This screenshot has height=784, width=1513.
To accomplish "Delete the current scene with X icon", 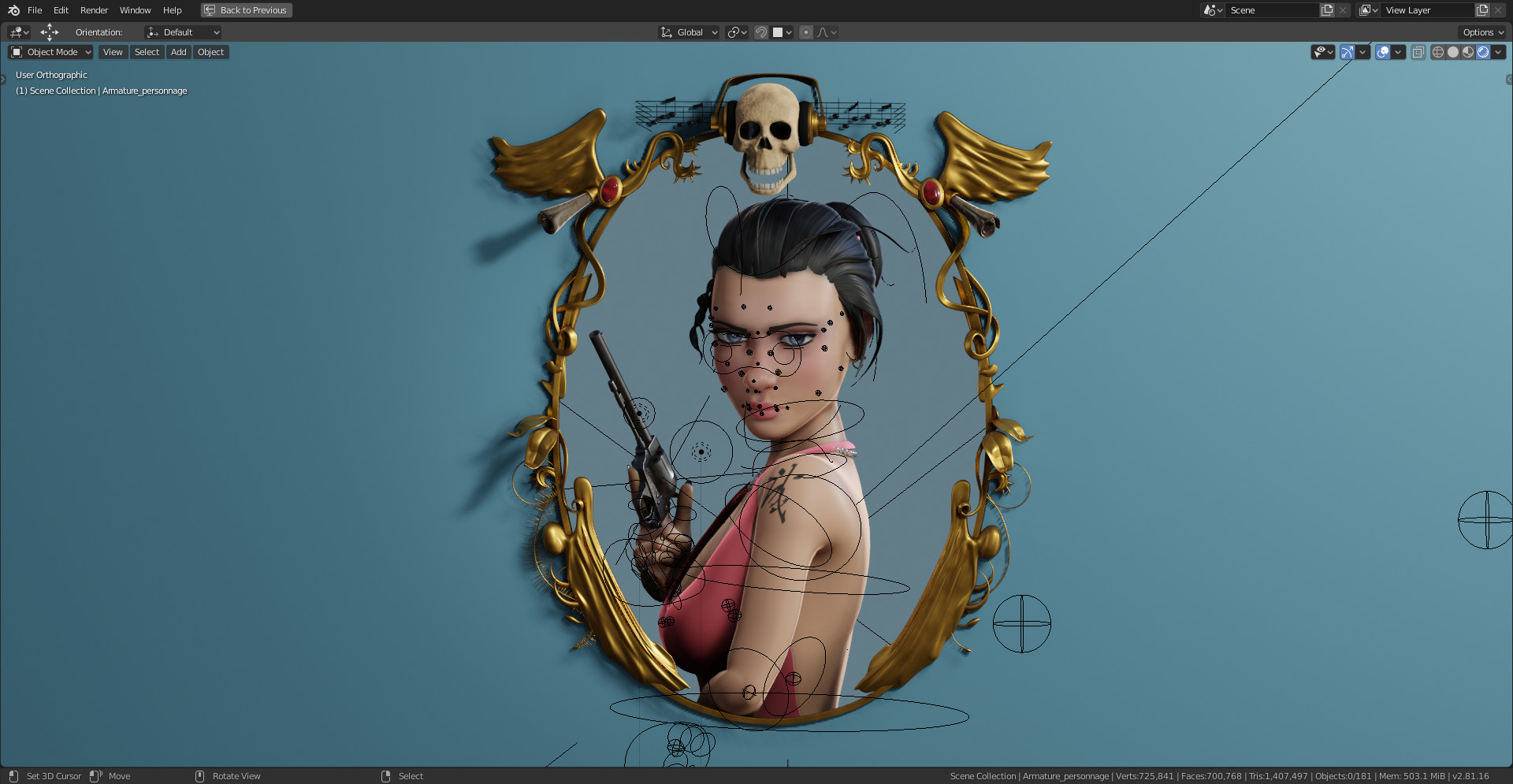I will [x=1343, y=10].
